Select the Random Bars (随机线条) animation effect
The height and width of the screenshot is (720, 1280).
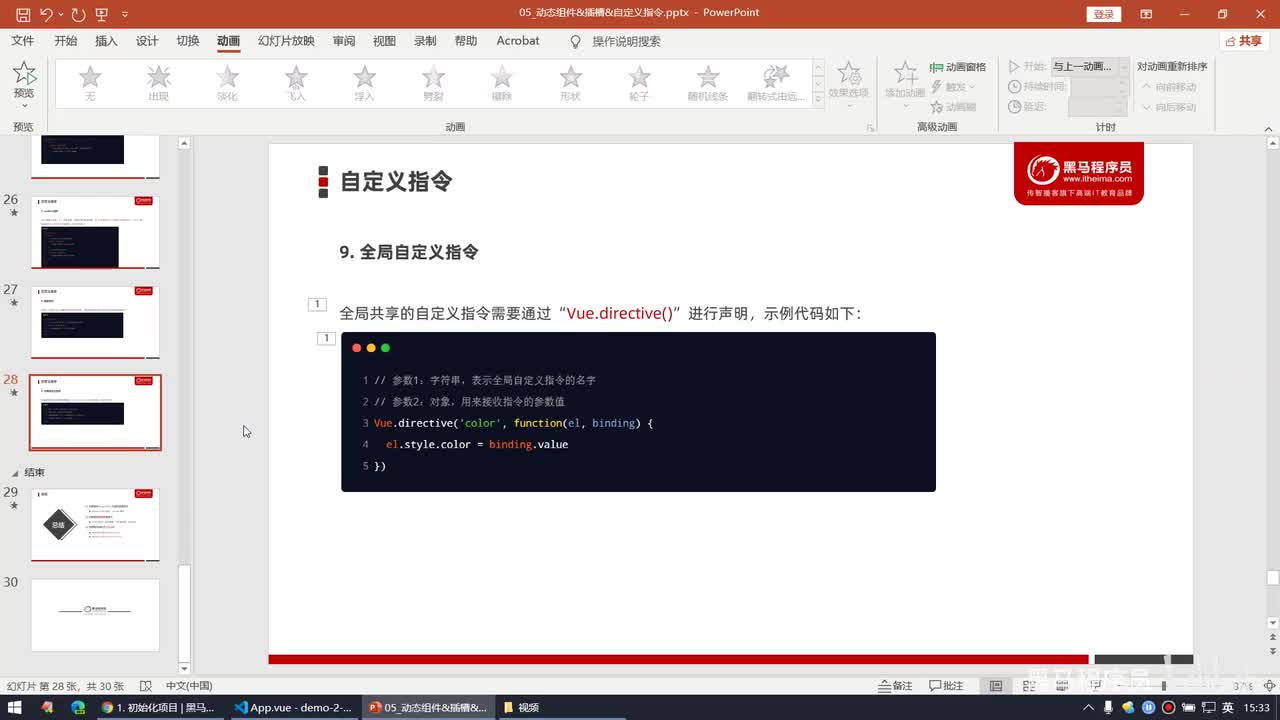coord(708,82)
